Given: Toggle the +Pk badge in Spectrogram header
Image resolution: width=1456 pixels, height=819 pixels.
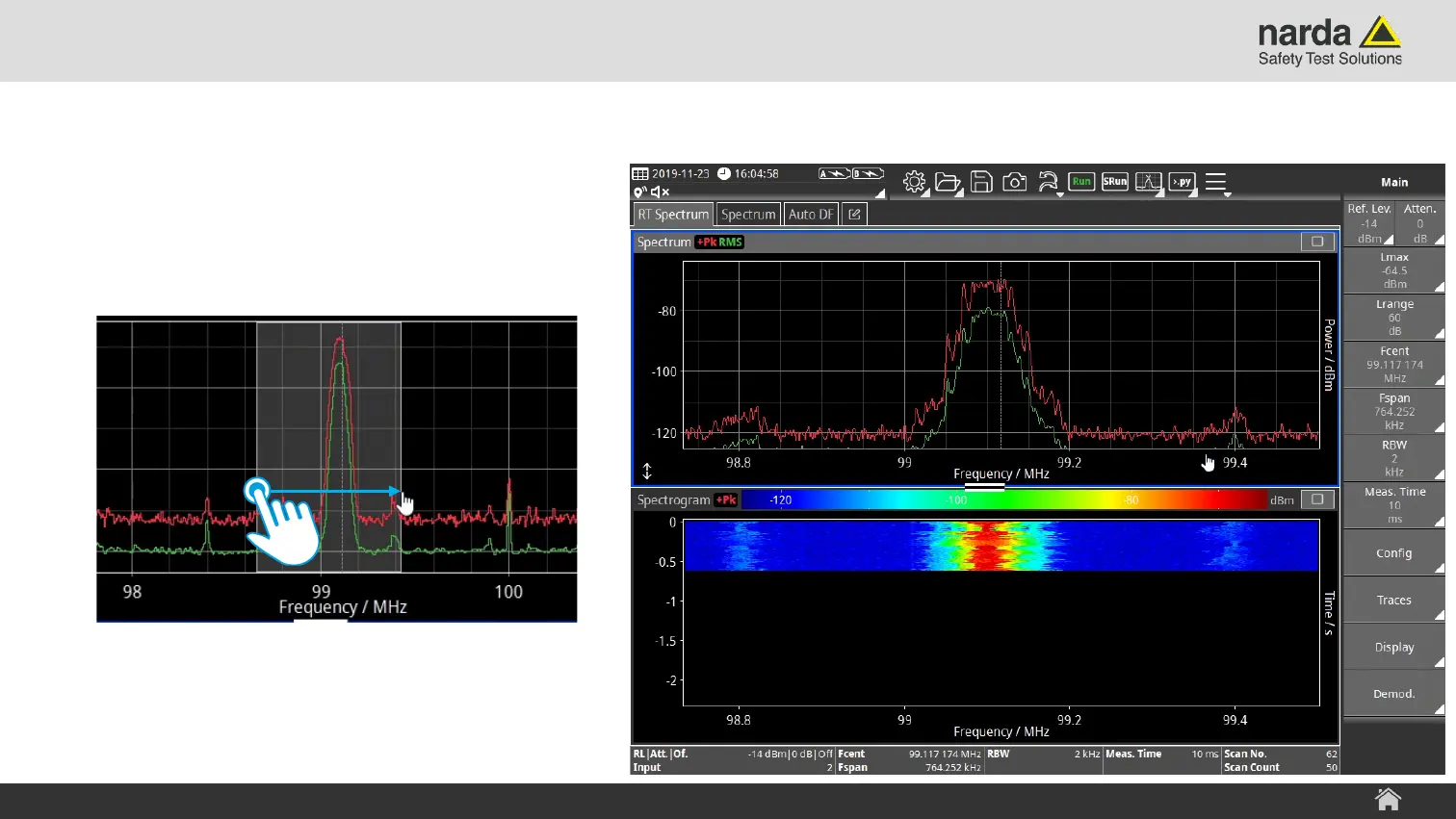Looking at the screenshot, I should [x=726, y=500].
